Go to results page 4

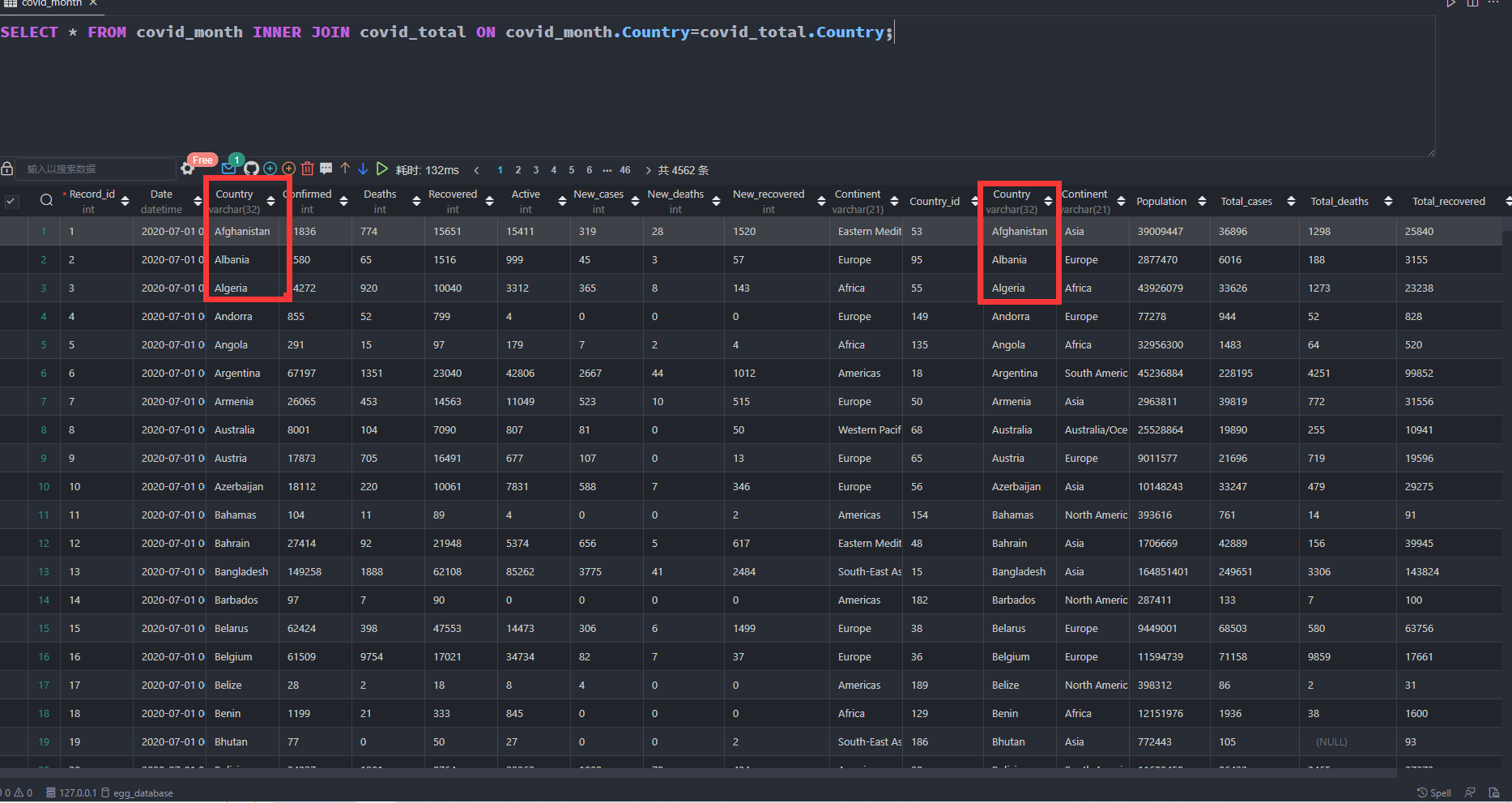[554, 170]
